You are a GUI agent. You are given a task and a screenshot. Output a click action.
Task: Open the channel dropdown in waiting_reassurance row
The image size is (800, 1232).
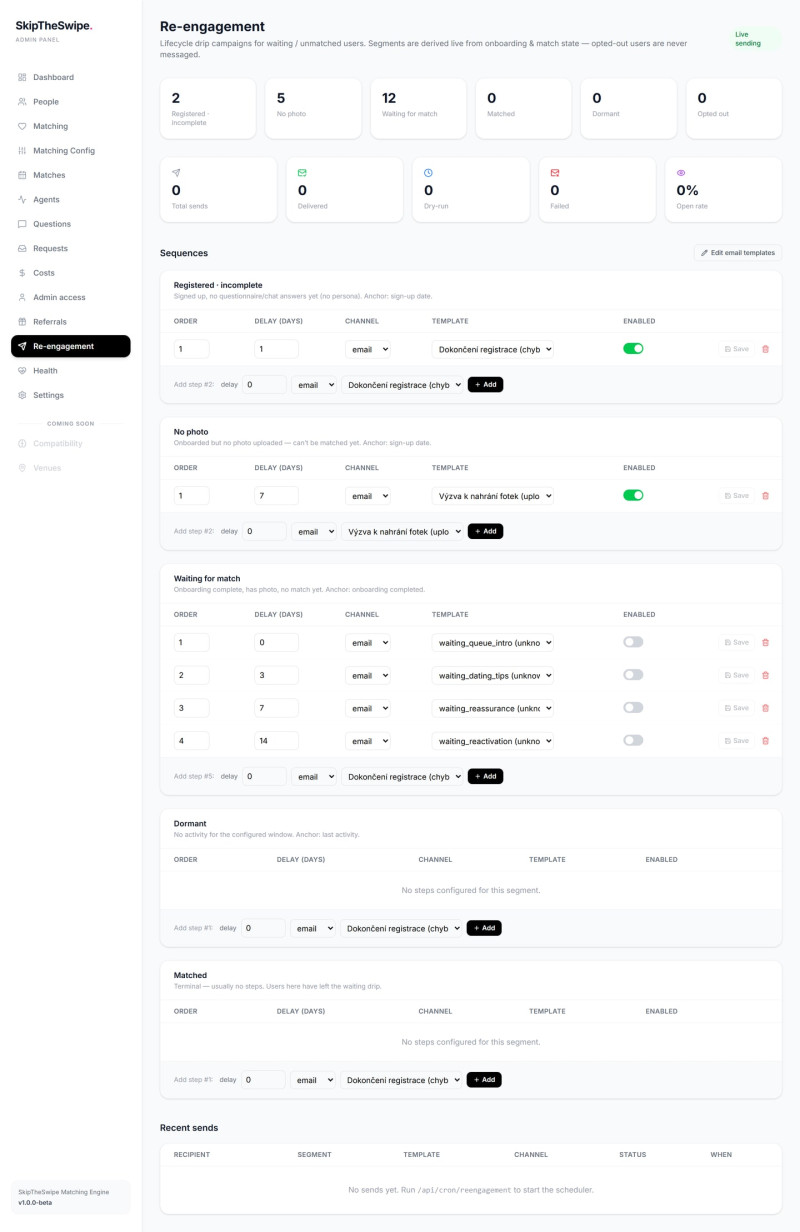coord(368,708)
